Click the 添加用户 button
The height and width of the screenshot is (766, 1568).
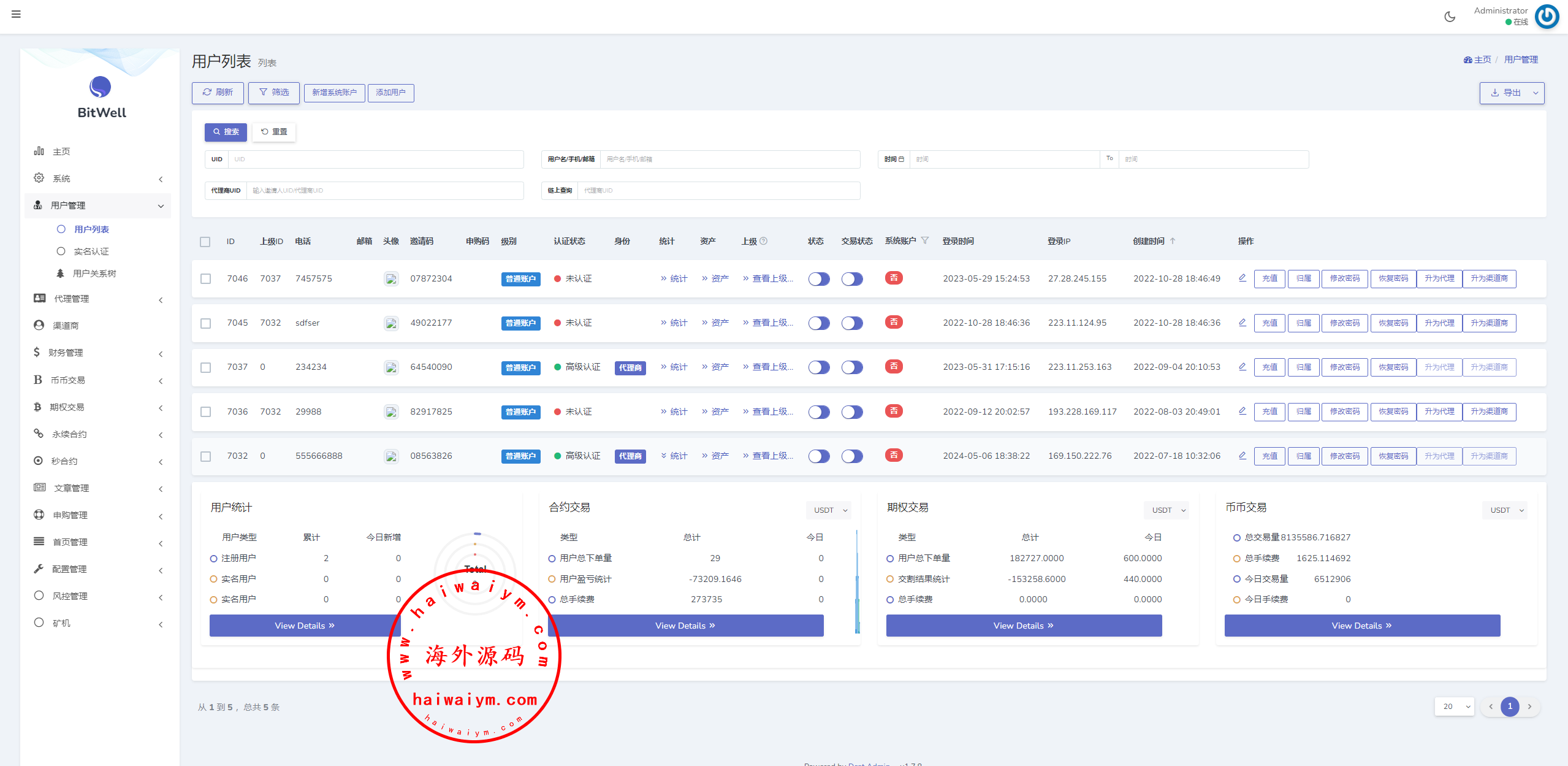click(390, 93)
